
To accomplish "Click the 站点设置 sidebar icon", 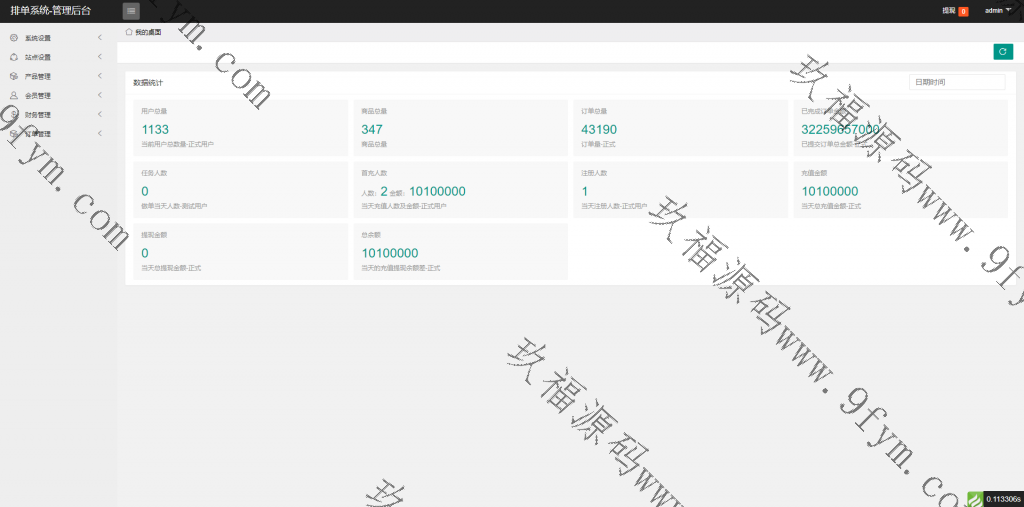I will (x=13, y=57).
